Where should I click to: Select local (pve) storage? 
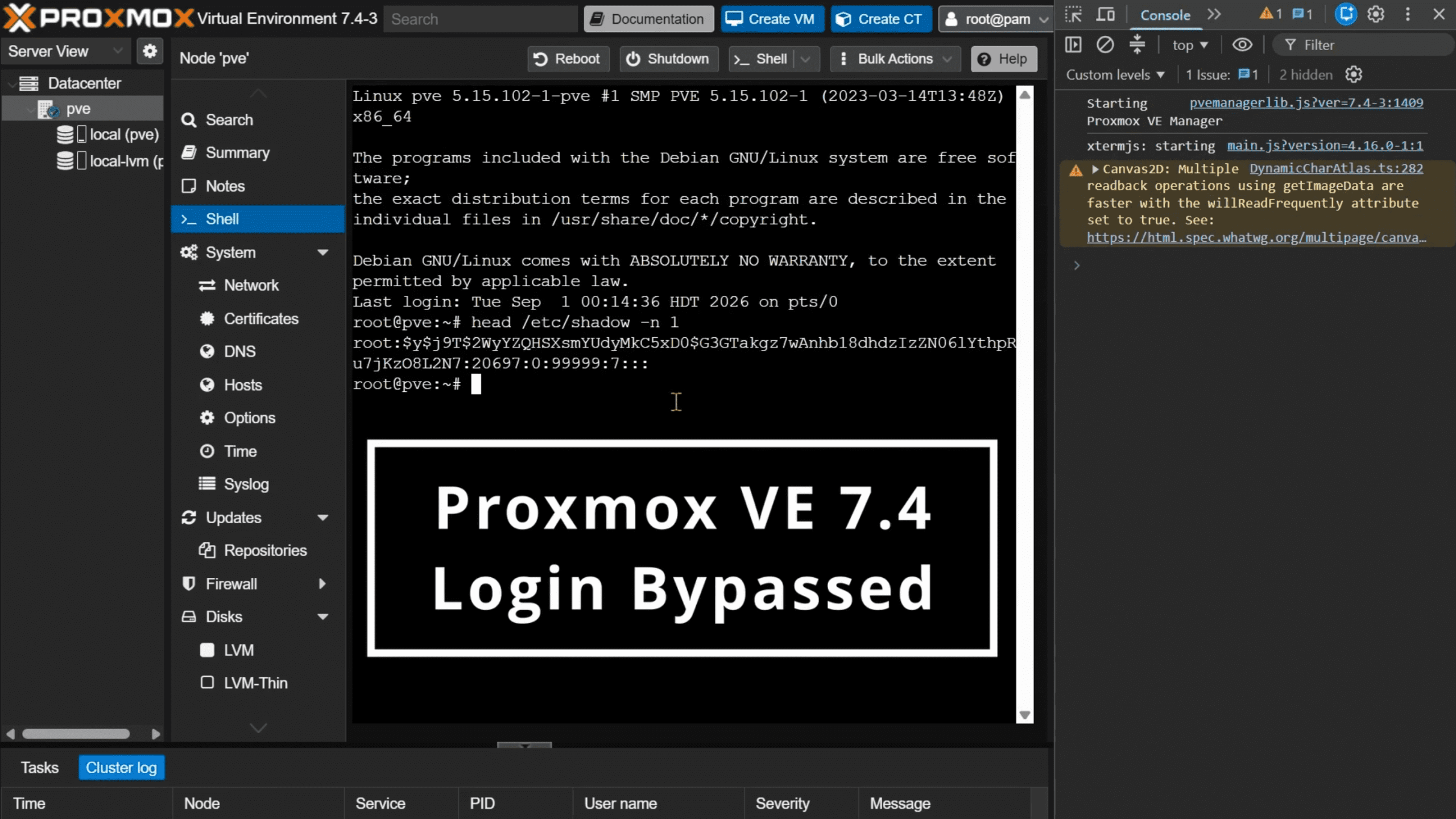(x=108, y=135)
